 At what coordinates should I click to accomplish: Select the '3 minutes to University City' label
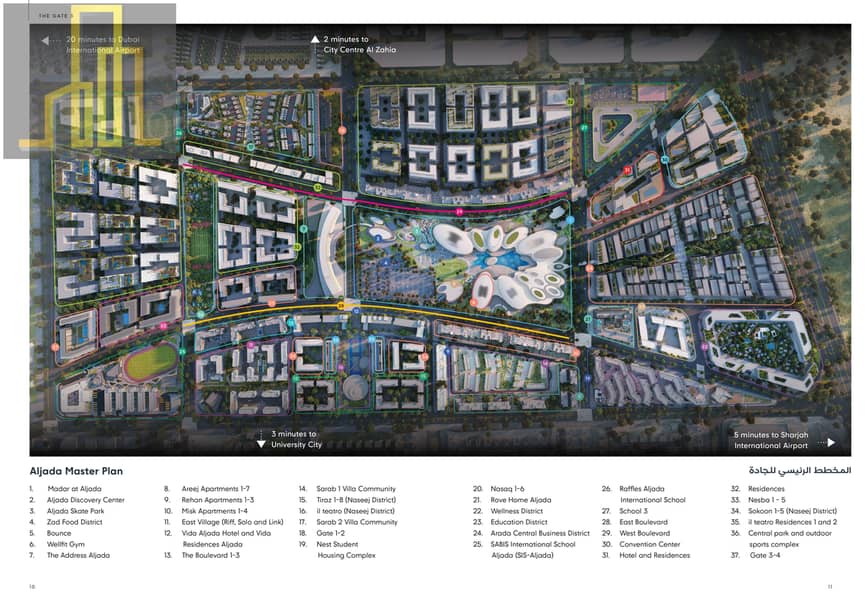click(296, 439)
